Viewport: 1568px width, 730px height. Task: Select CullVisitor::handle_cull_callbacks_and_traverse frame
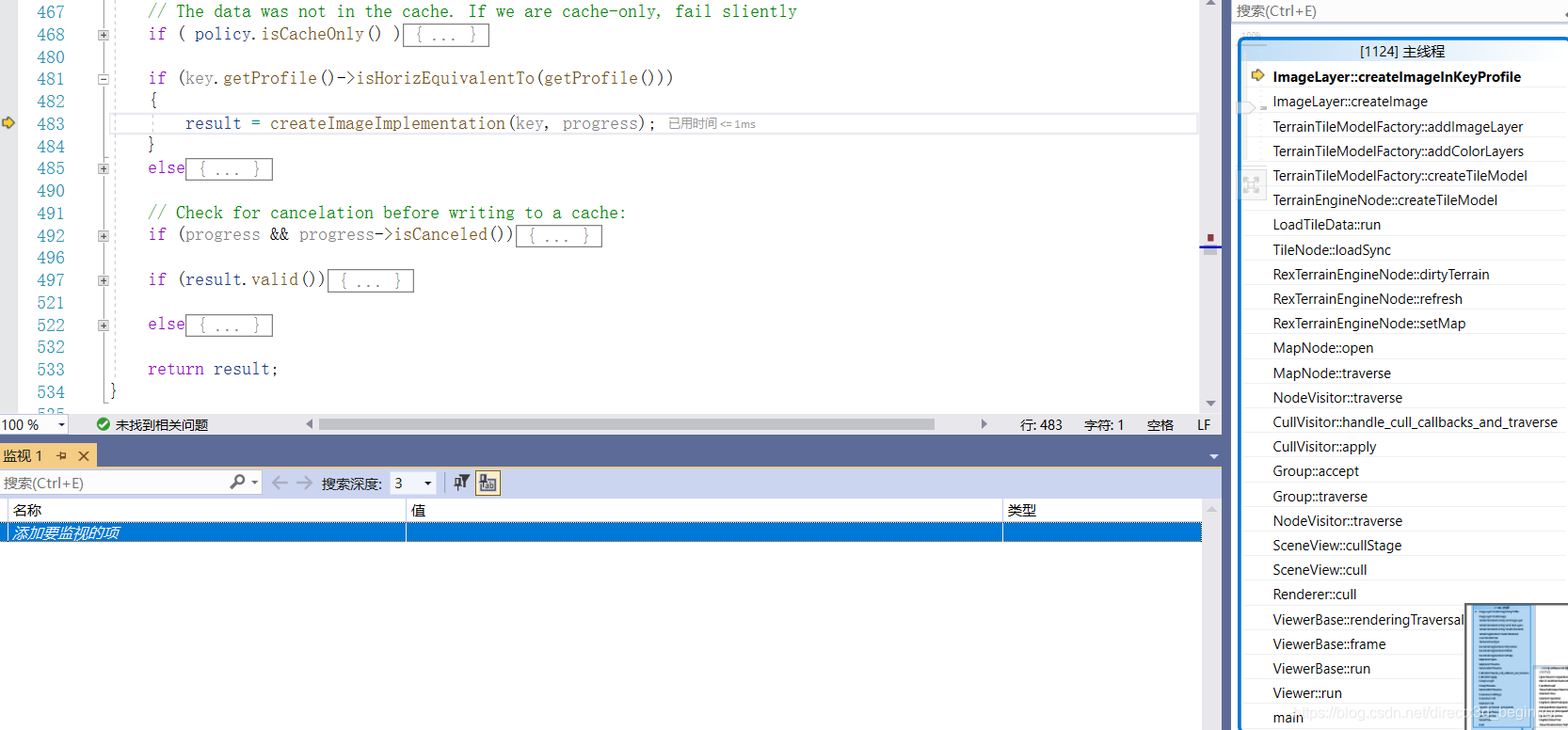pyautogui.click(x=1416, y=421)
